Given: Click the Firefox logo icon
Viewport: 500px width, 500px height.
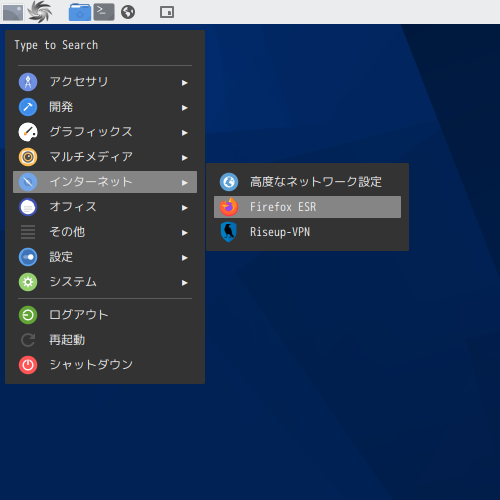Looking at the screenshot, I should [x=229, y=207].
